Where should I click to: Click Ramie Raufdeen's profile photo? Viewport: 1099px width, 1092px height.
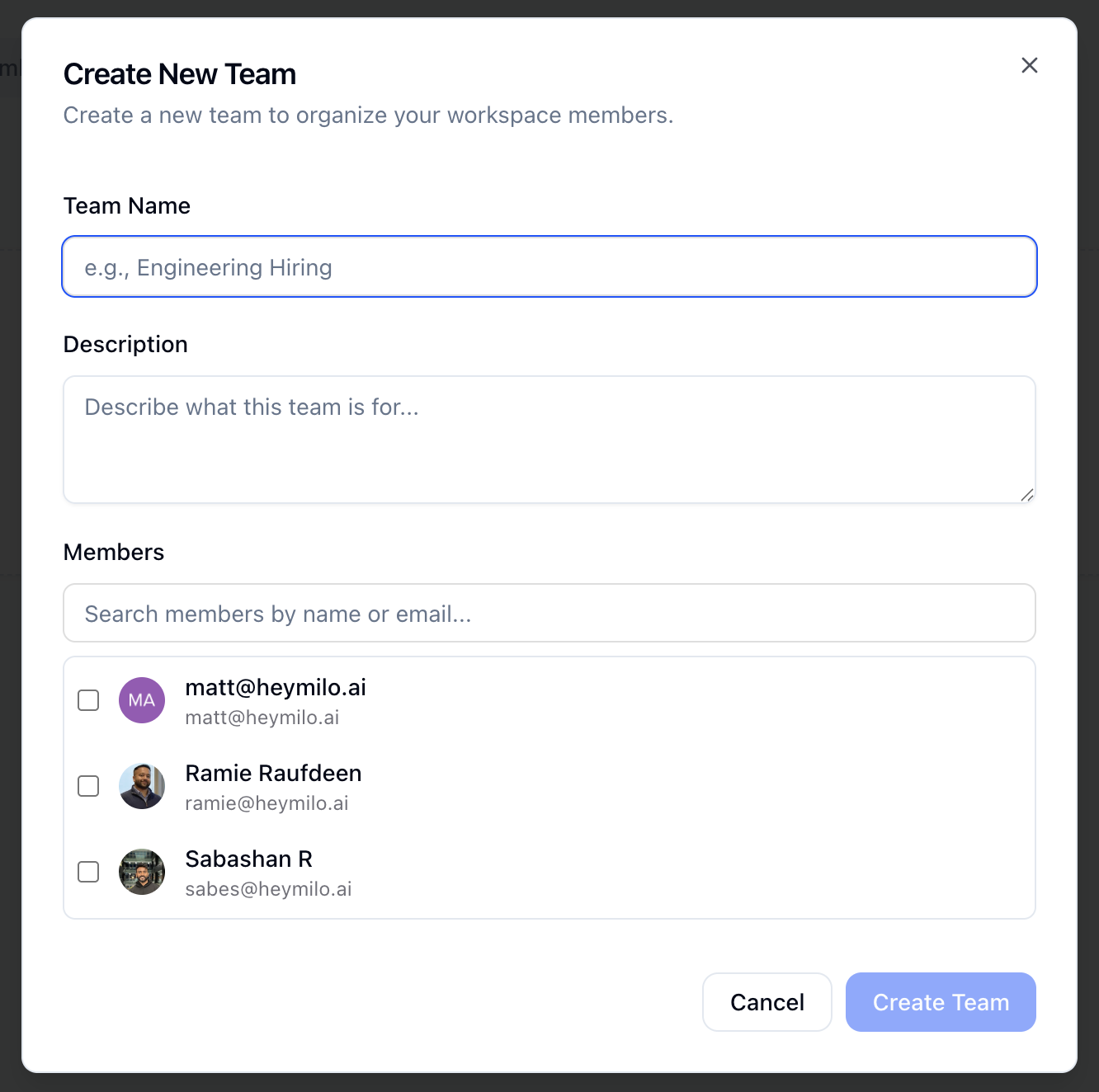tap(142, 786)
